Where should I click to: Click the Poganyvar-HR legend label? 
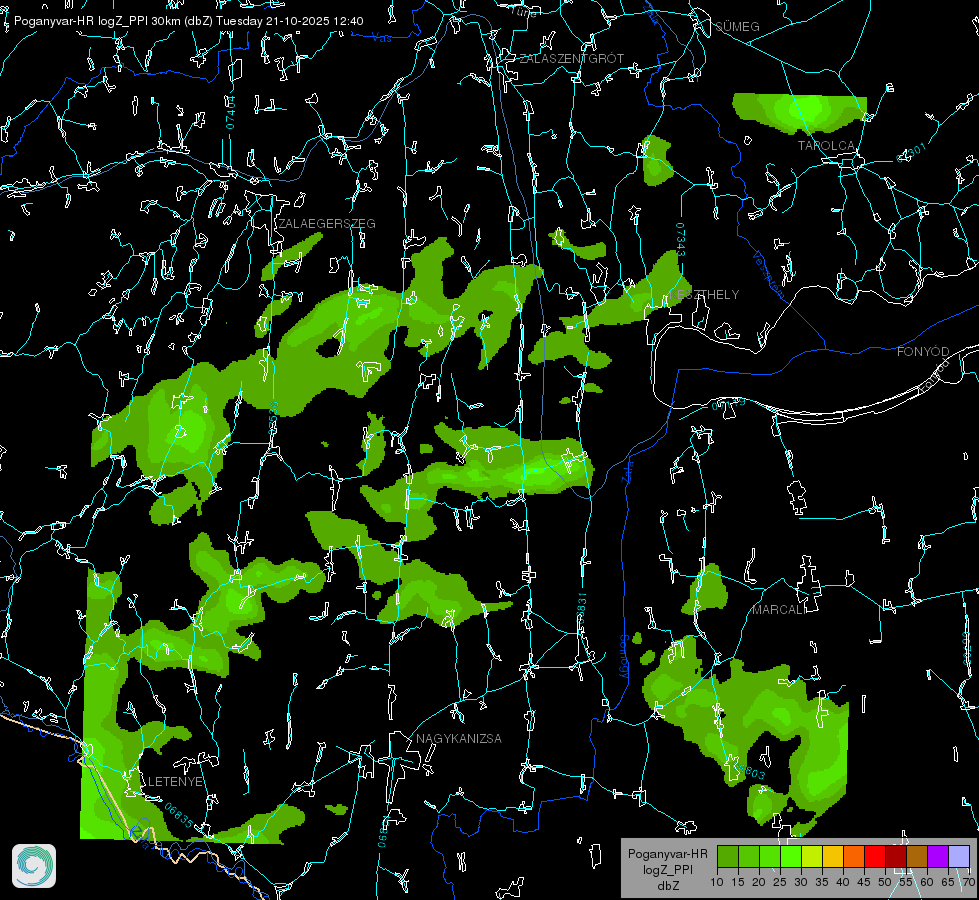pyautogui.click(x=667, y=854)
